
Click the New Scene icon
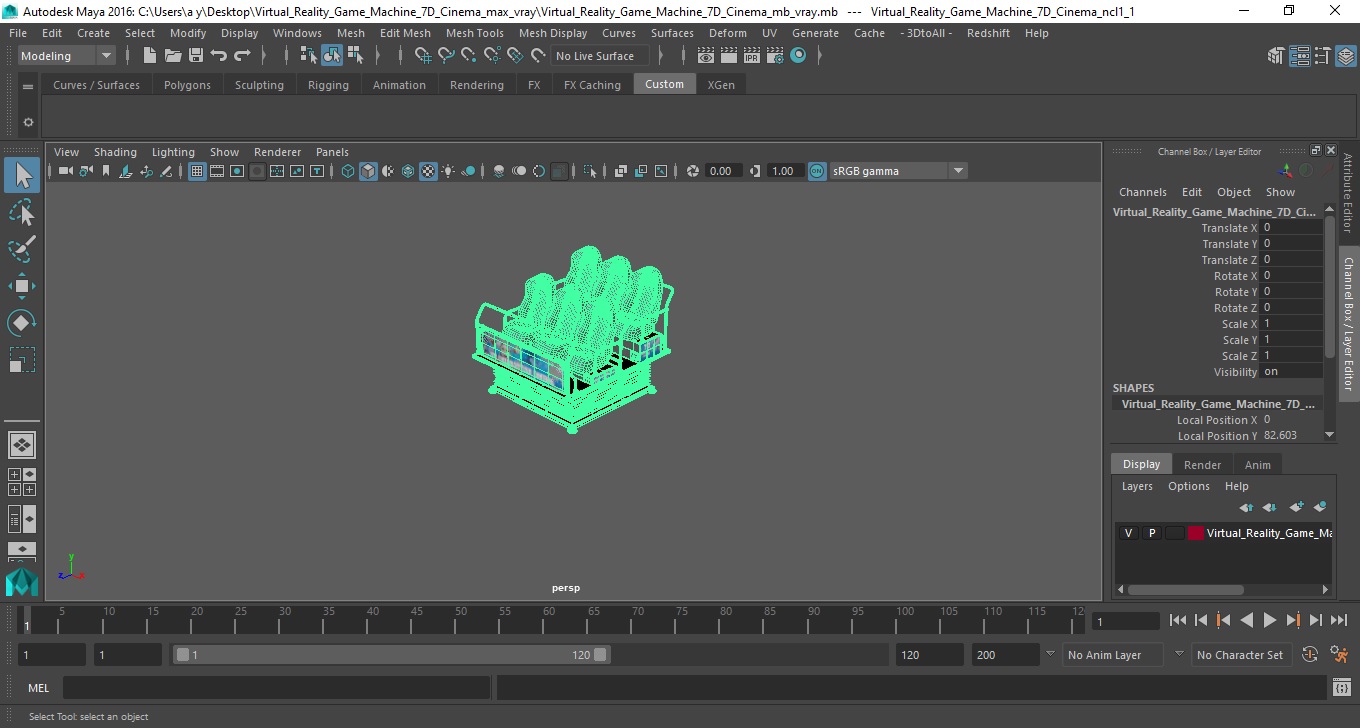(x=149, y=56)
